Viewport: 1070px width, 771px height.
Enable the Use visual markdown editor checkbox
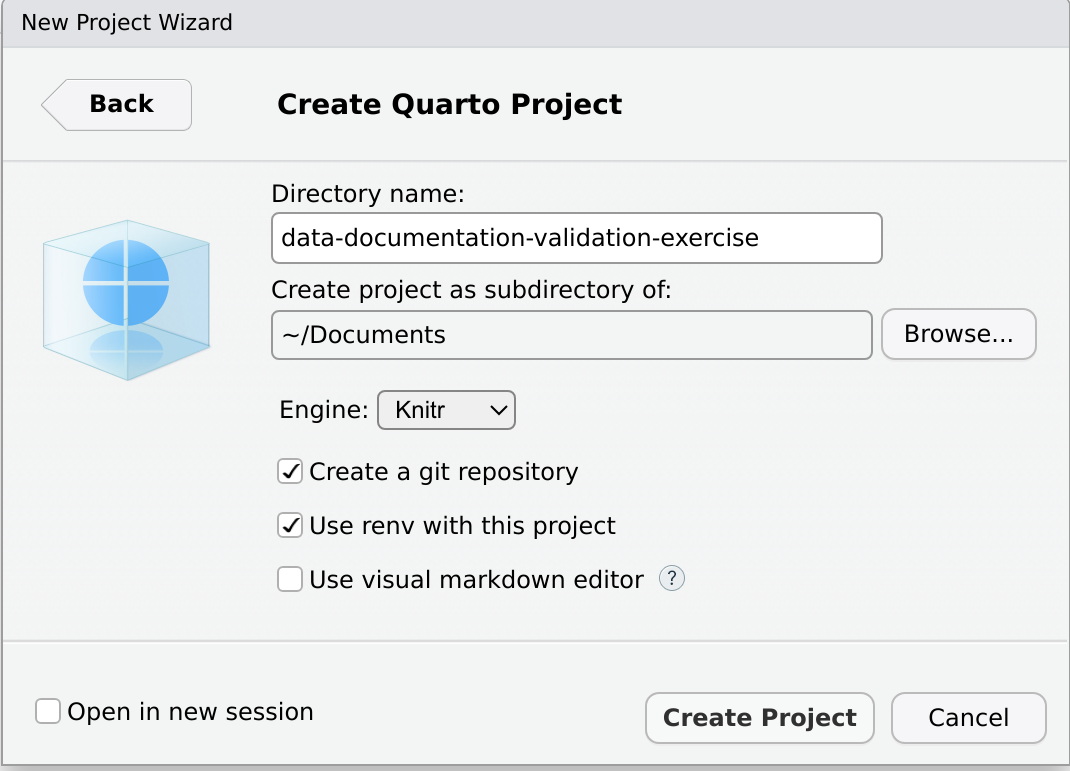[290, 579]
